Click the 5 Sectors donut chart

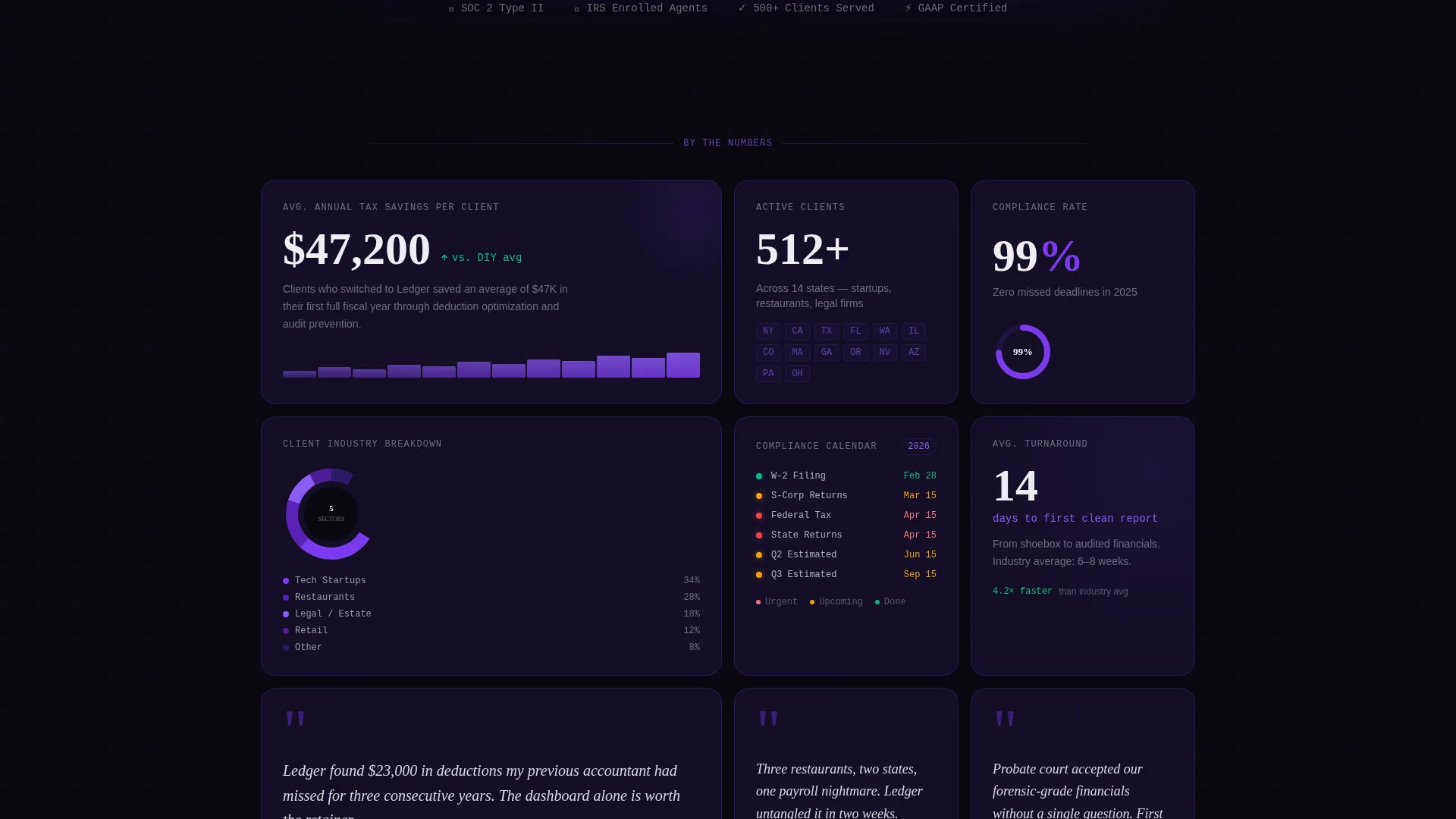pyautogui.click(x=331, y=514)
